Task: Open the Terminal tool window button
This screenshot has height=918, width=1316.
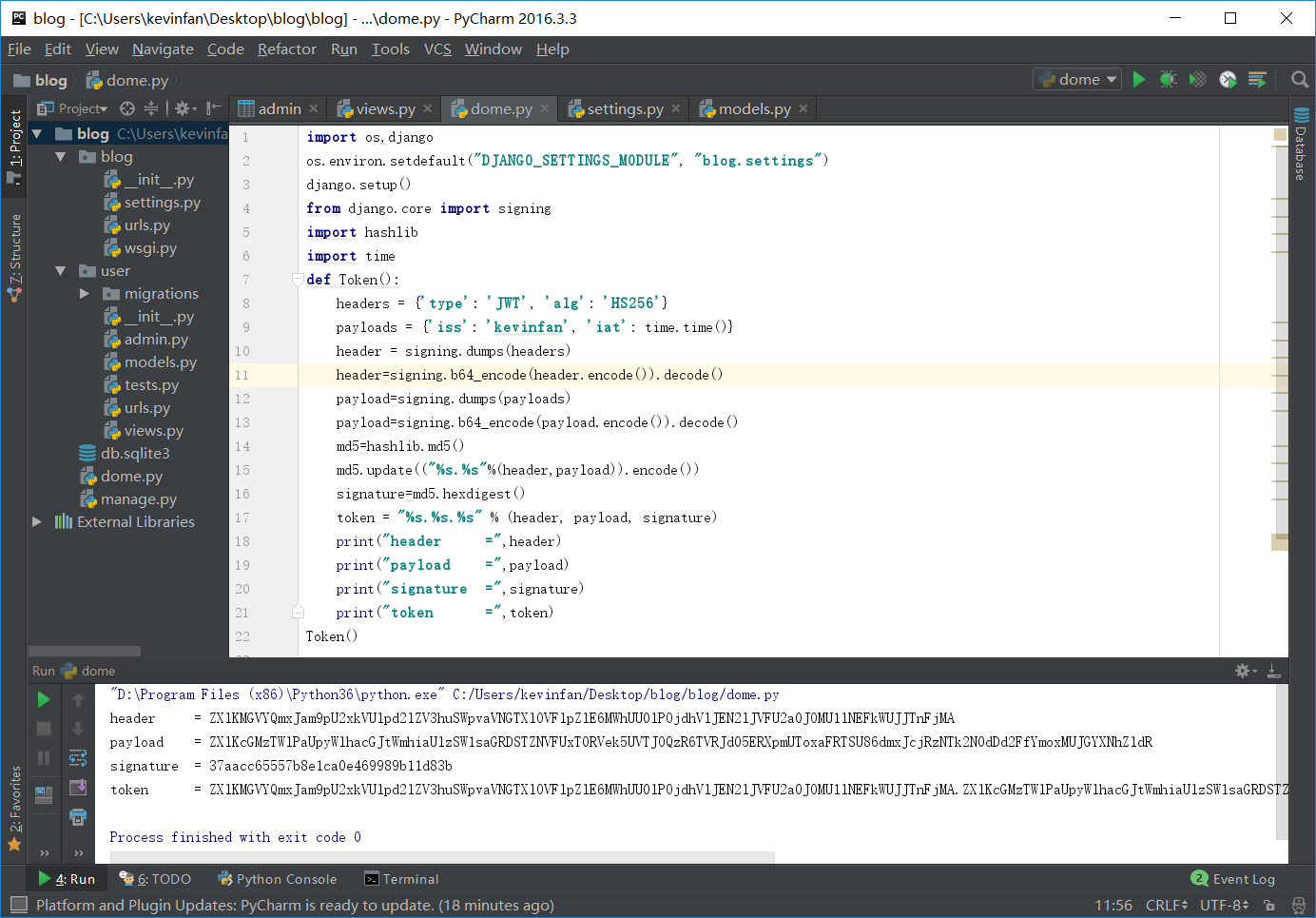Action: pos(401,879)
